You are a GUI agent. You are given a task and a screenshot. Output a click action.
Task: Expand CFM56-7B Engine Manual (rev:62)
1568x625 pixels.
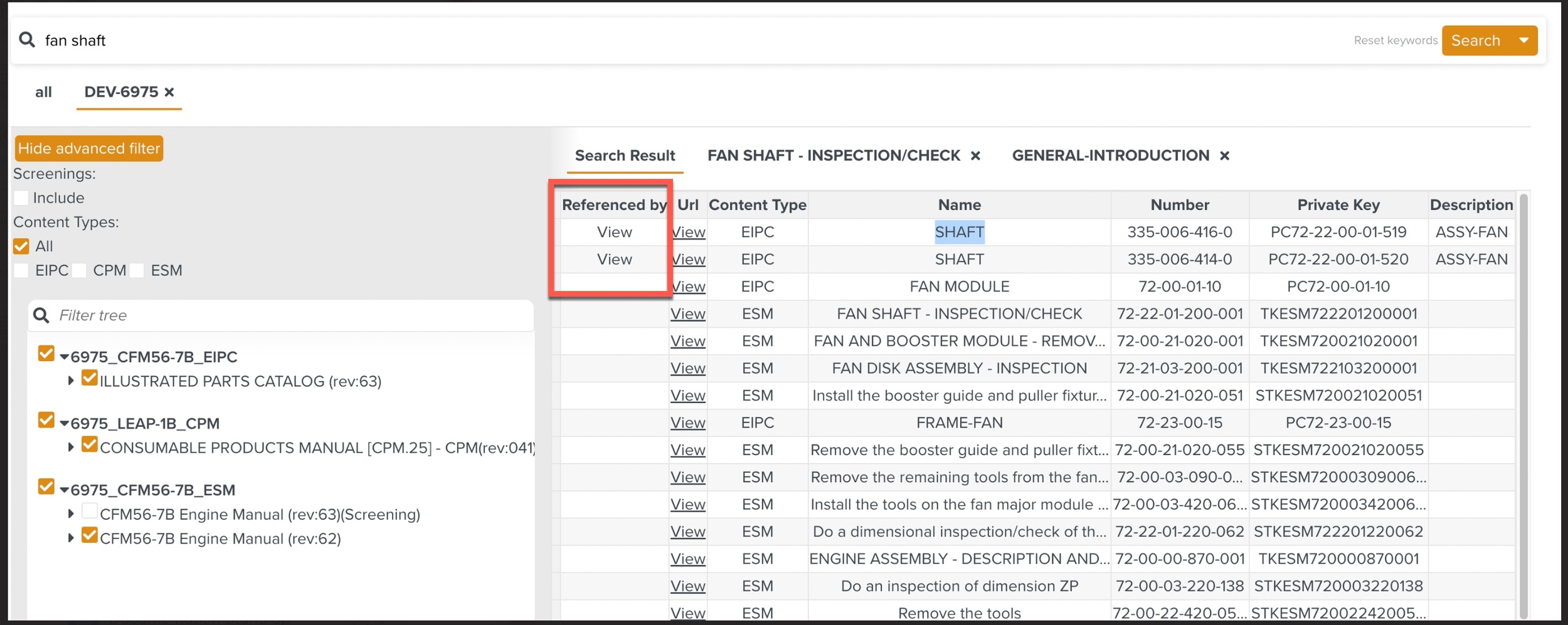click(71, 538)
